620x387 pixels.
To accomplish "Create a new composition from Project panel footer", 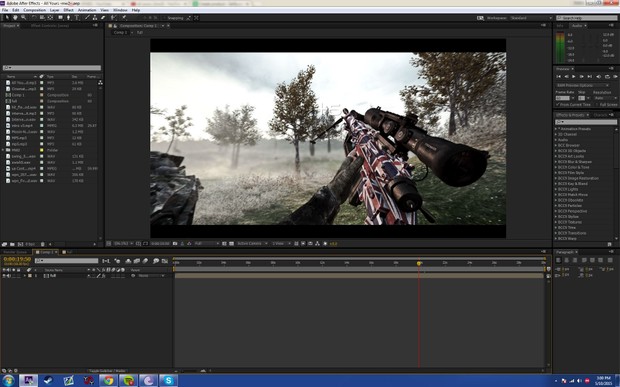I will 21,244.
